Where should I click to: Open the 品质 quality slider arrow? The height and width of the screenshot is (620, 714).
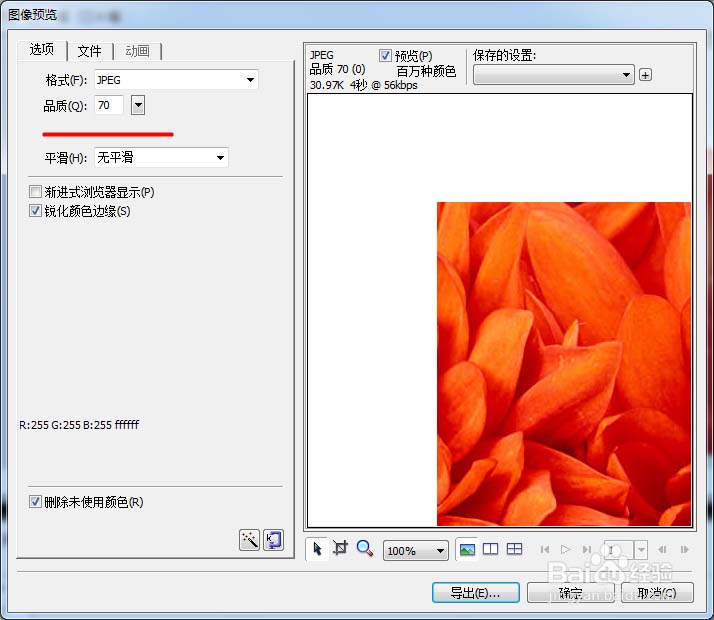[138, 105]
